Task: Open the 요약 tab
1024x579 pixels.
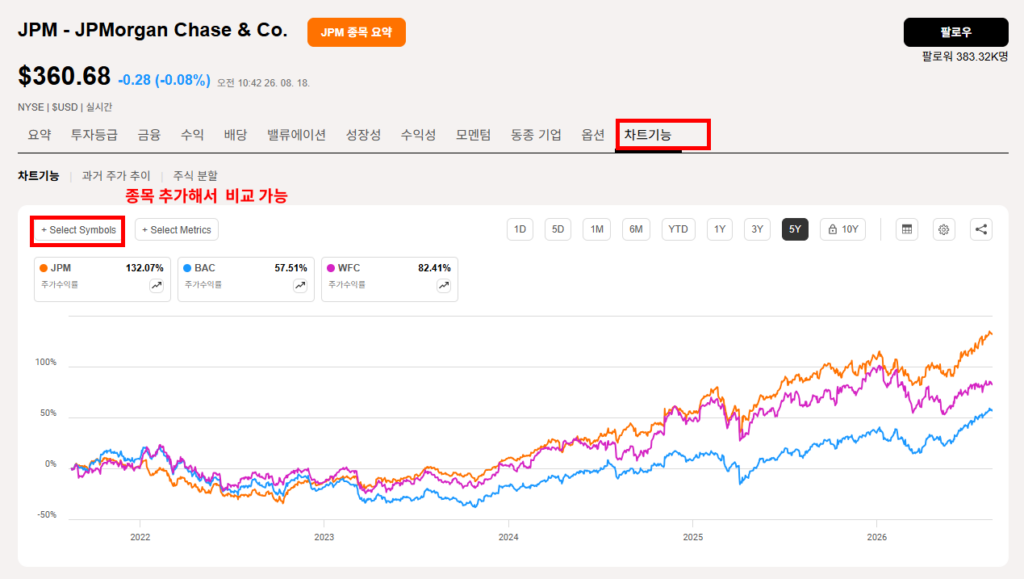Action: click(x=39, y=134)
